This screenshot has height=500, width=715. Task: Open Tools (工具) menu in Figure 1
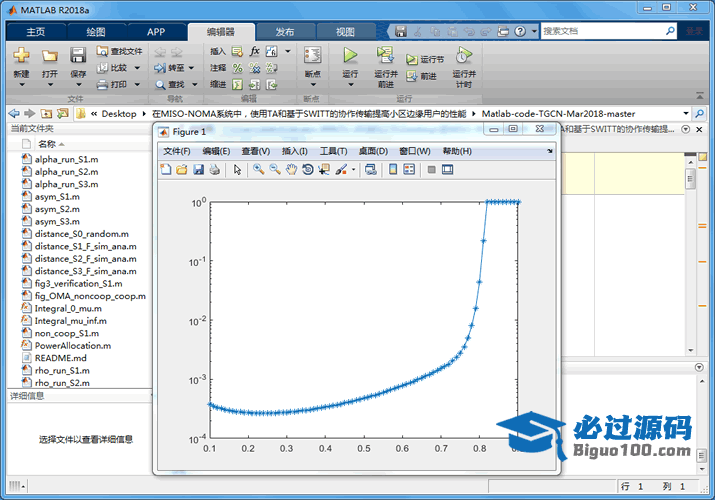333,151
